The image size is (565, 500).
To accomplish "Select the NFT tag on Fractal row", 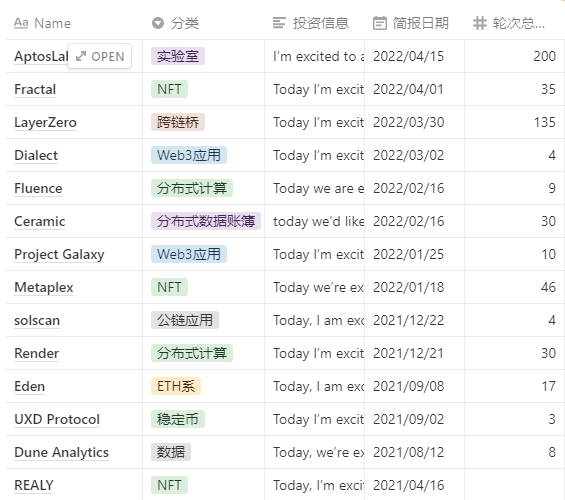I will [x=169, y=89].
